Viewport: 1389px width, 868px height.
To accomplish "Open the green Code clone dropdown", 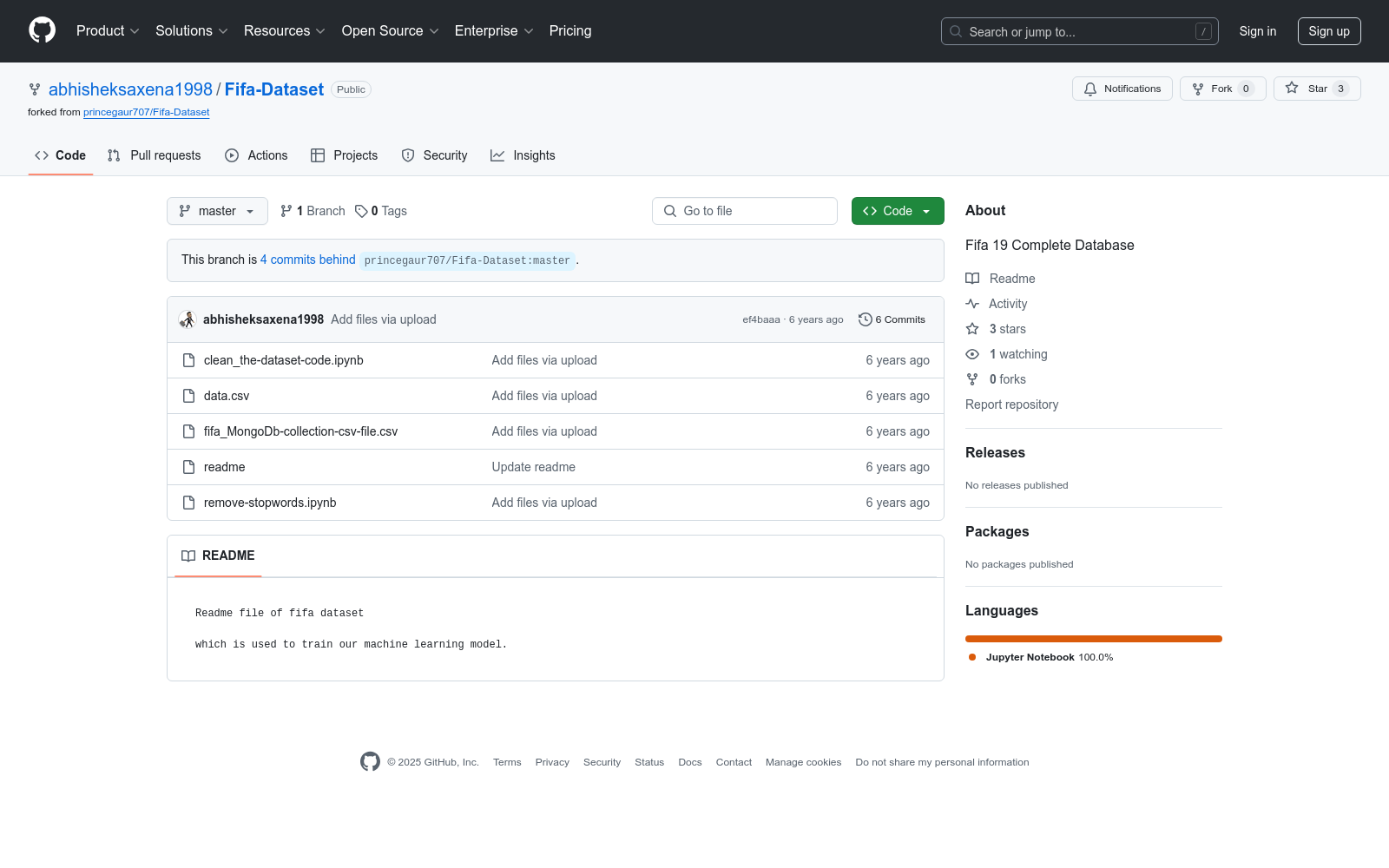I will pos(898,211).
